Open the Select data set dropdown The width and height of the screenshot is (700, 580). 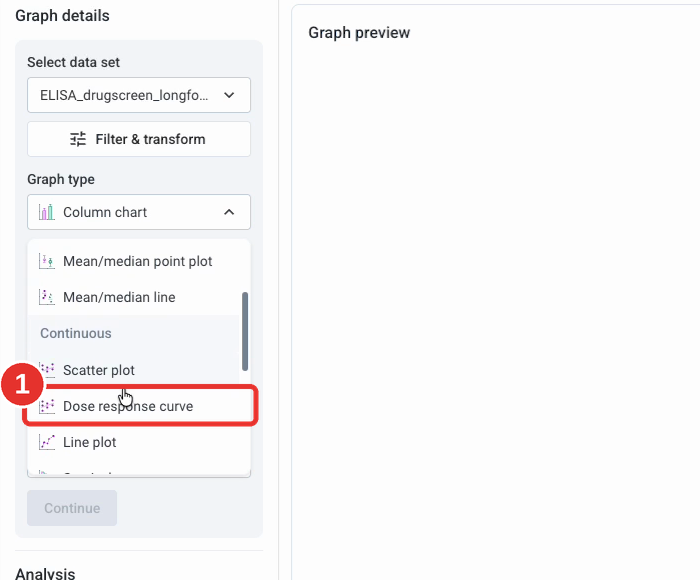click(x=139, y=95)
